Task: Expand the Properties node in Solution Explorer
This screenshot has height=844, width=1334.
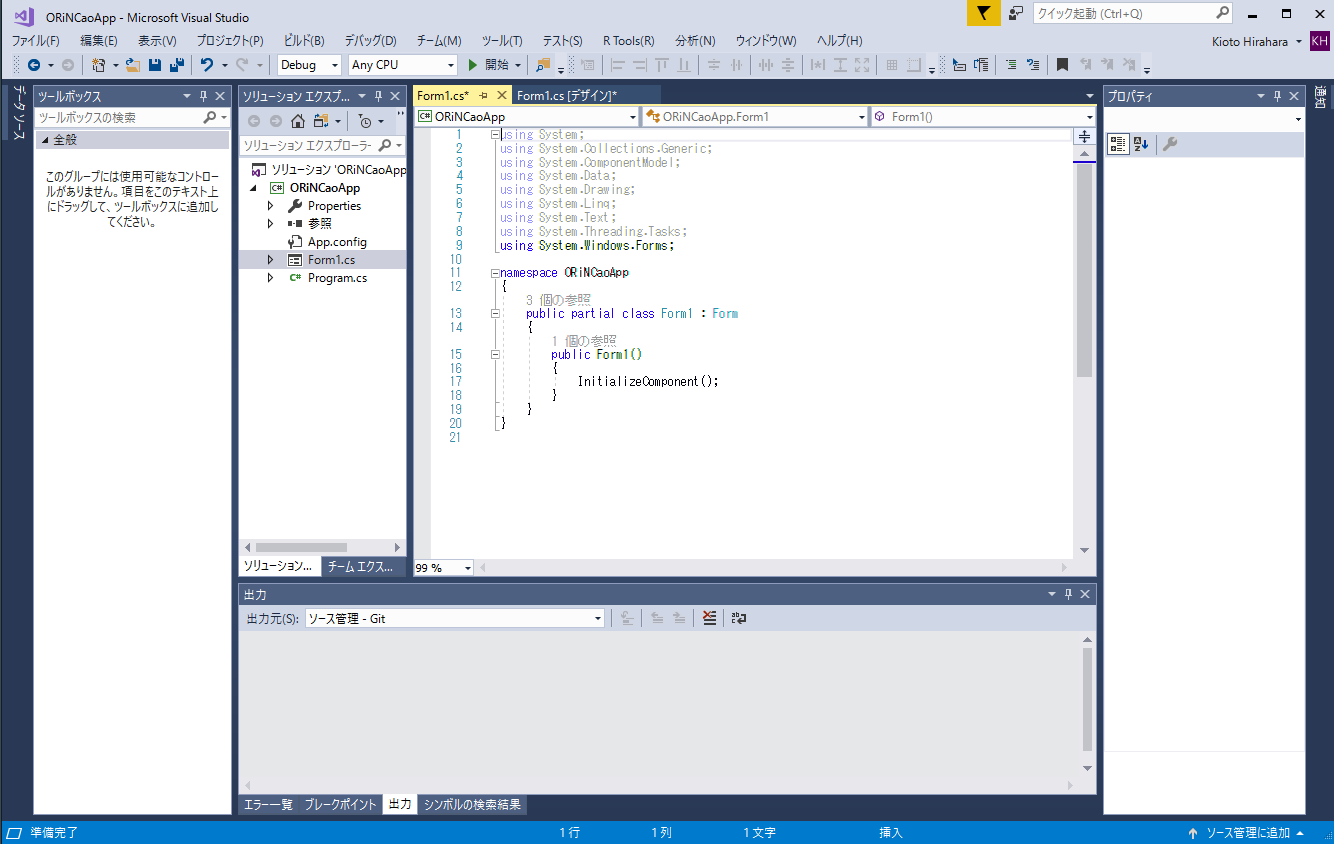Action: [x=270, y=205]
